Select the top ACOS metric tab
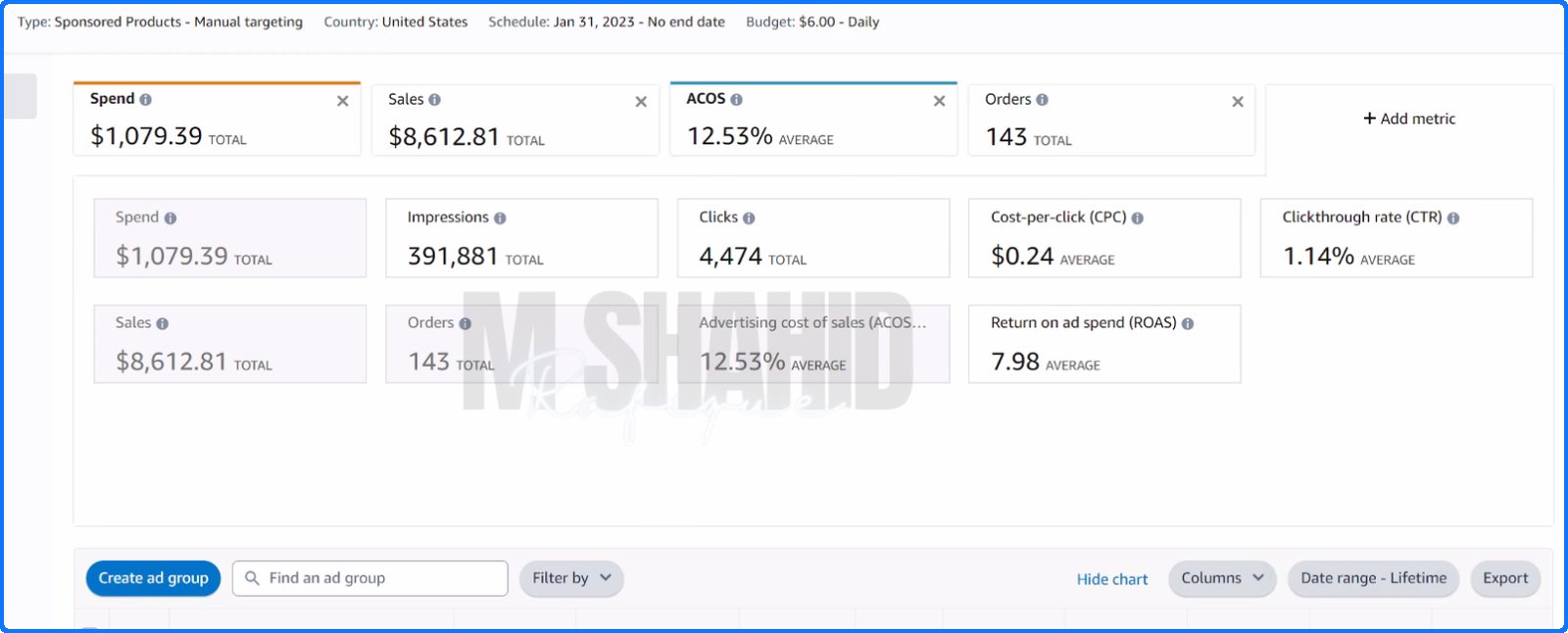 [813, 120]
